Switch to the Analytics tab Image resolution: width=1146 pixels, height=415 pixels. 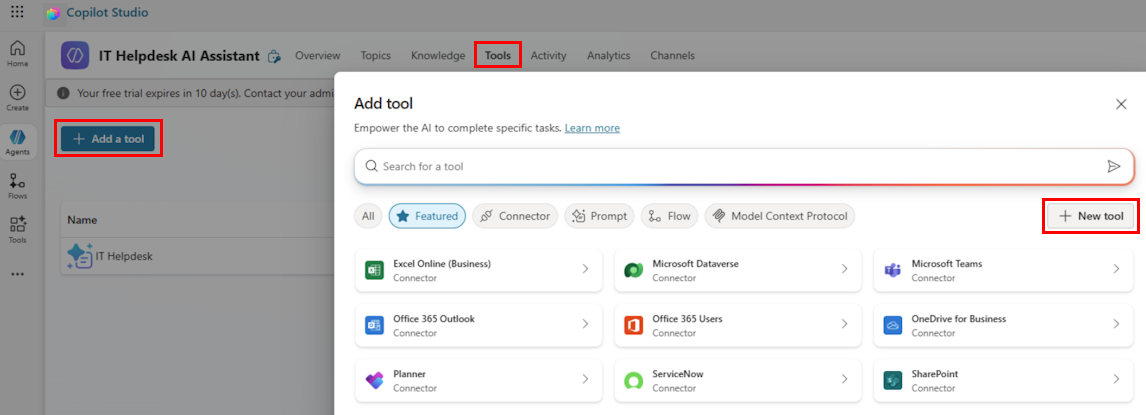608,56
